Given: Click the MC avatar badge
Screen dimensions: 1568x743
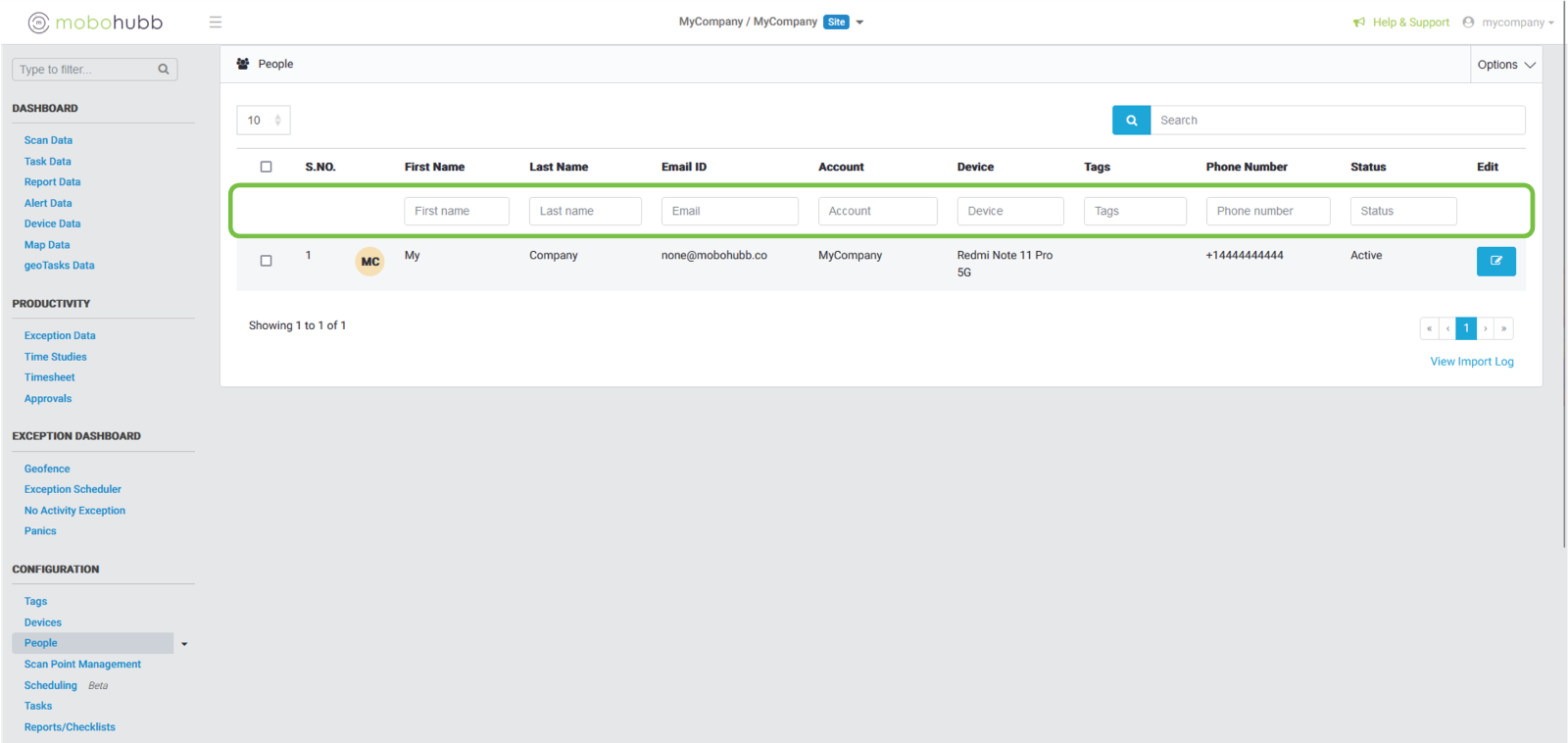Looking at the screenshot, I should (369, 262).
